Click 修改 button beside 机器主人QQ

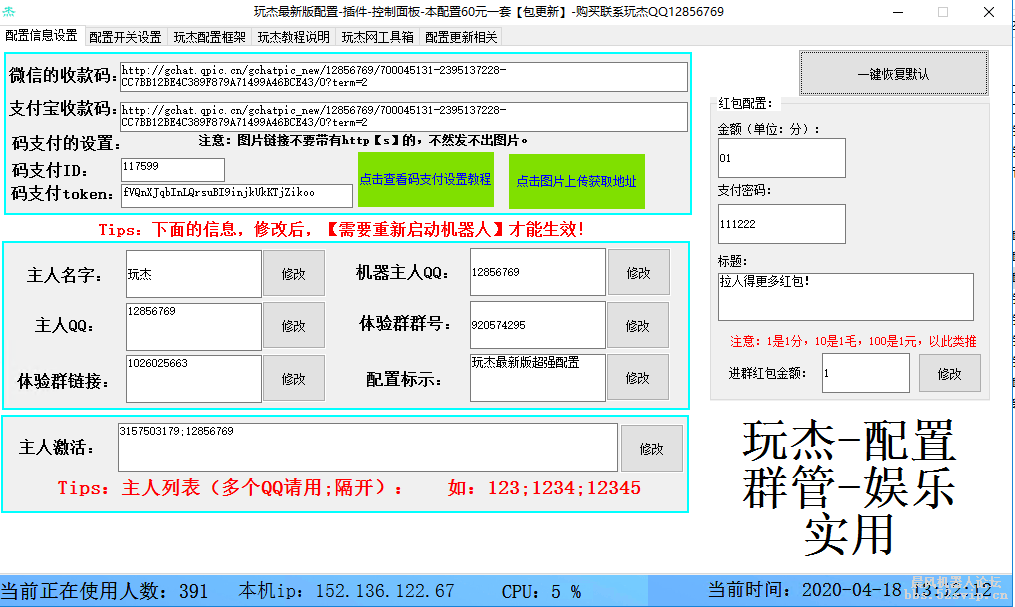(638, 272)
